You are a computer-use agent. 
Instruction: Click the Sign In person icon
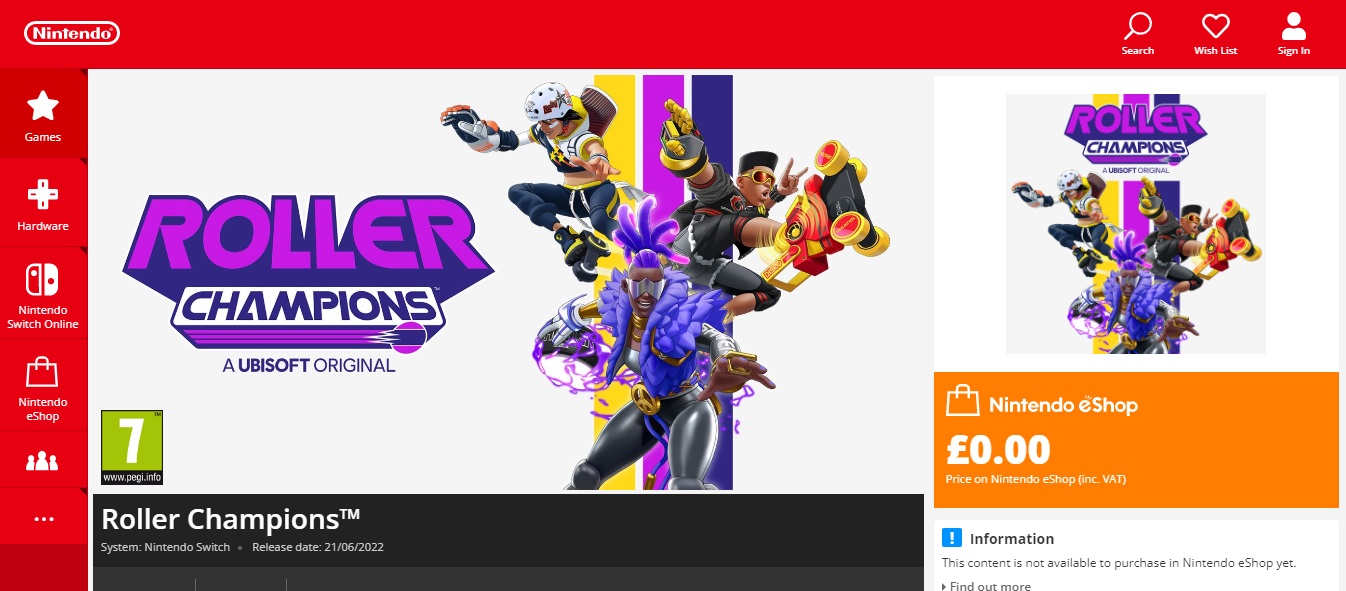[1293, 26]
